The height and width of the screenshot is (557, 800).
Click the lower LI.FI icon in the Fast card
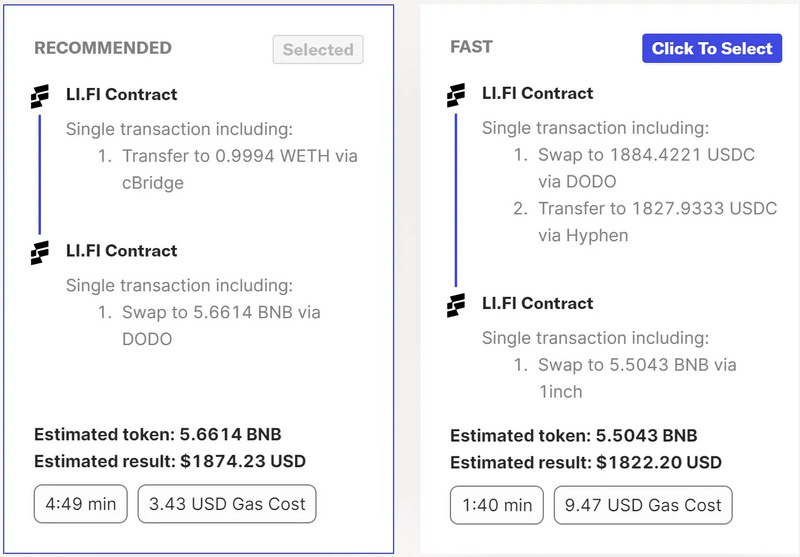[455, 304]
